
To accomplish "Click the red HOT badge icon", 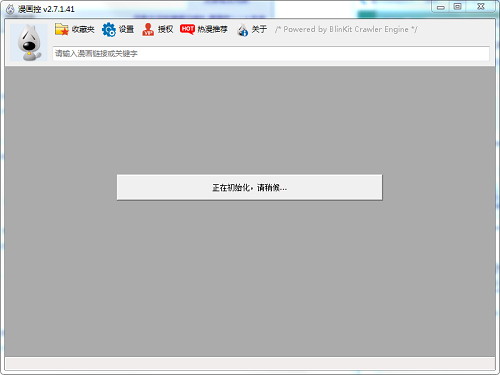I will tap(187, 29).
